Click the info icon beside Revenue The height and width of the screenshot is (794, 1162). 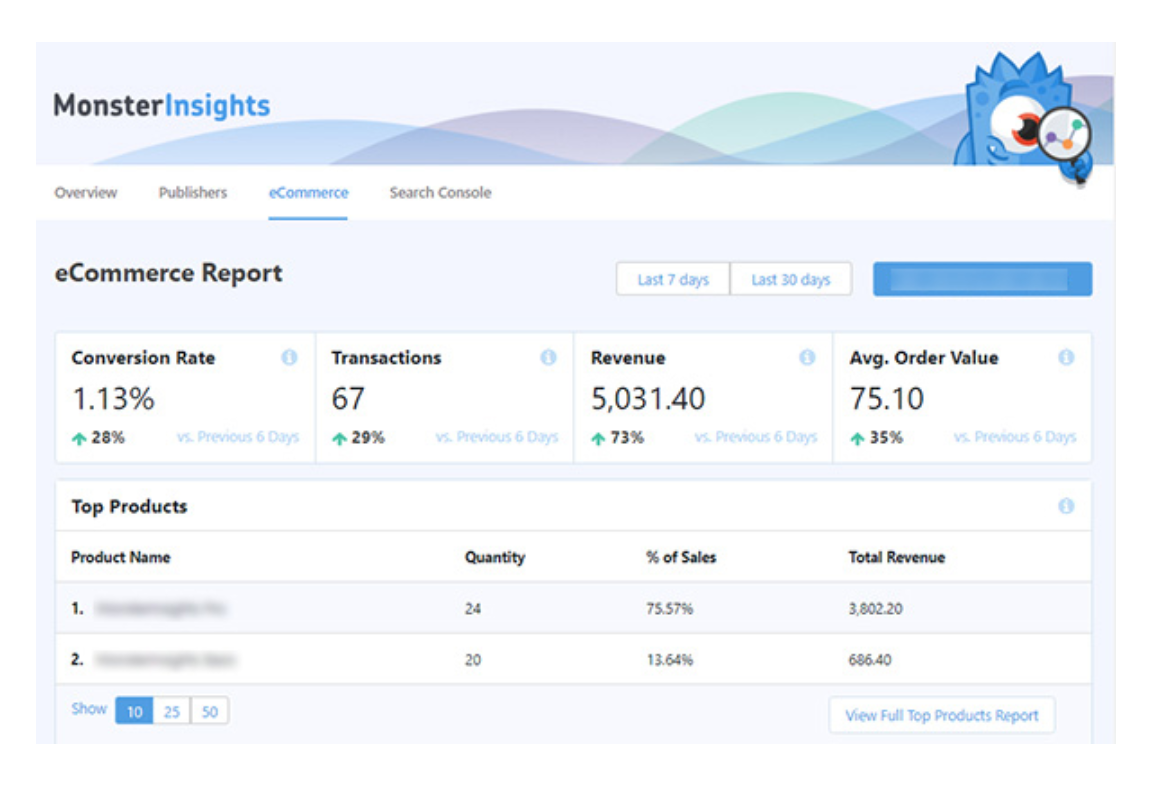807,358
